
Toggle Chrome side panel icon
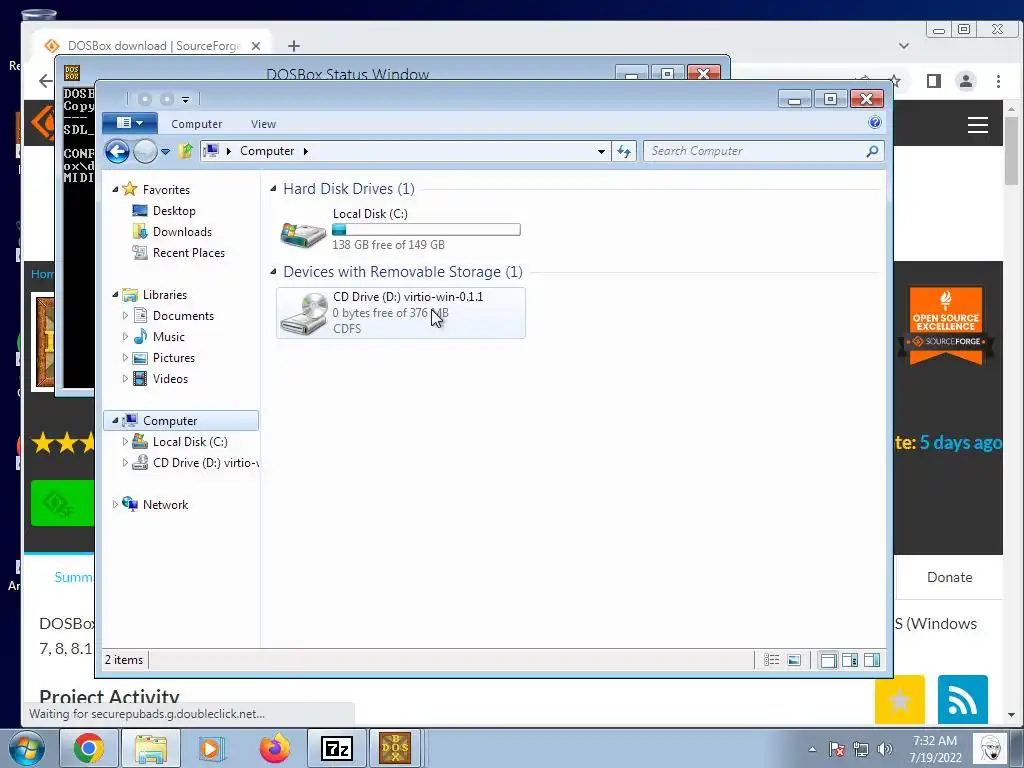934,81
